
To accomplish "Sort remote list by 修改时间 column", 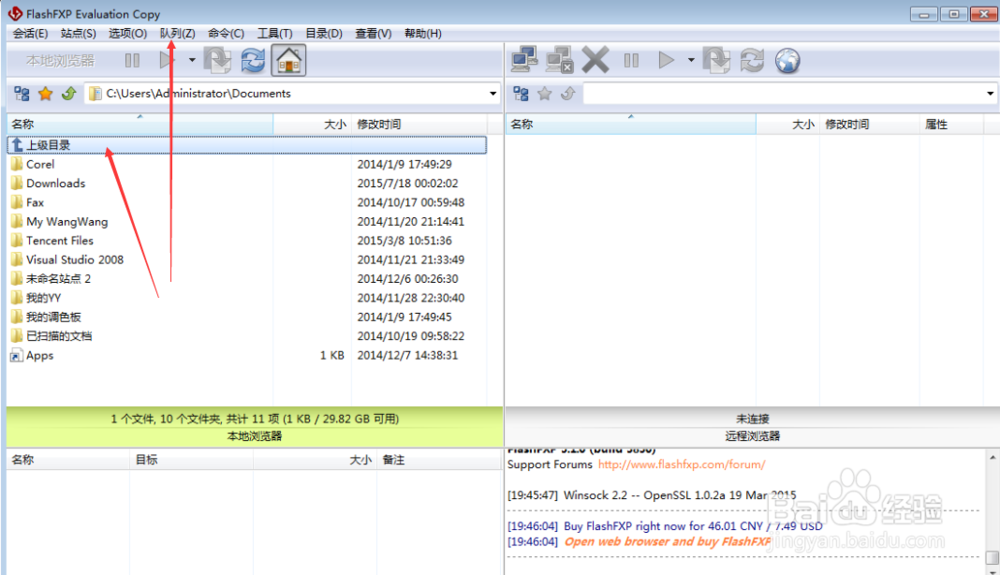I will pos(869,124).
